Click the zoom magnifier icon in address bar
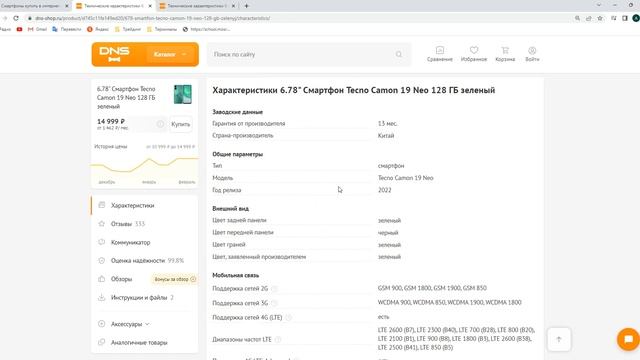Screen dimensions: 640x360 [577, 18]
